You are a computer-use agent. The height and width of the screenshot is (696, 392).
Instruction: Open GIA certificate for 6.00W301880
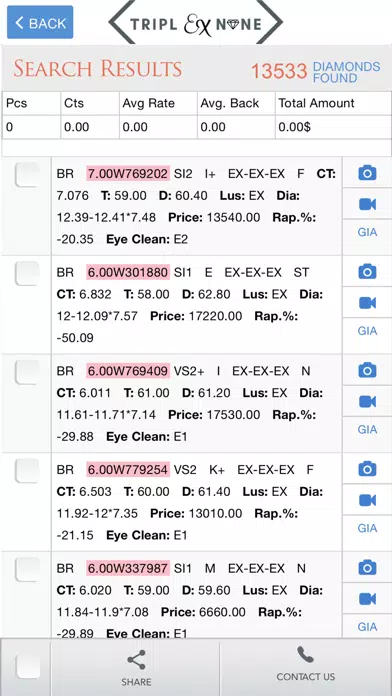tap(367, 331)
